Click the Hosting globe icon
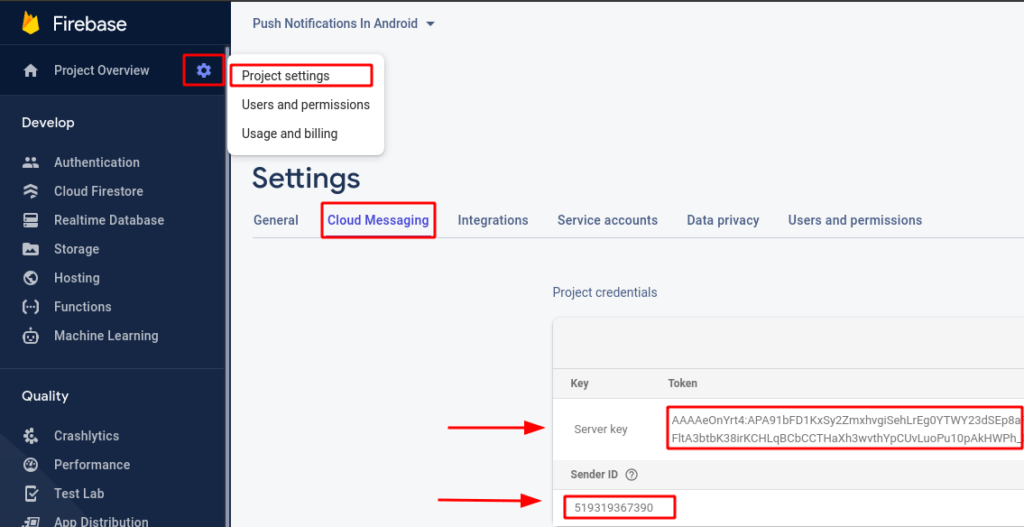Image resolution: width=1024 pixels, height=527 pixels. [30, 278]
